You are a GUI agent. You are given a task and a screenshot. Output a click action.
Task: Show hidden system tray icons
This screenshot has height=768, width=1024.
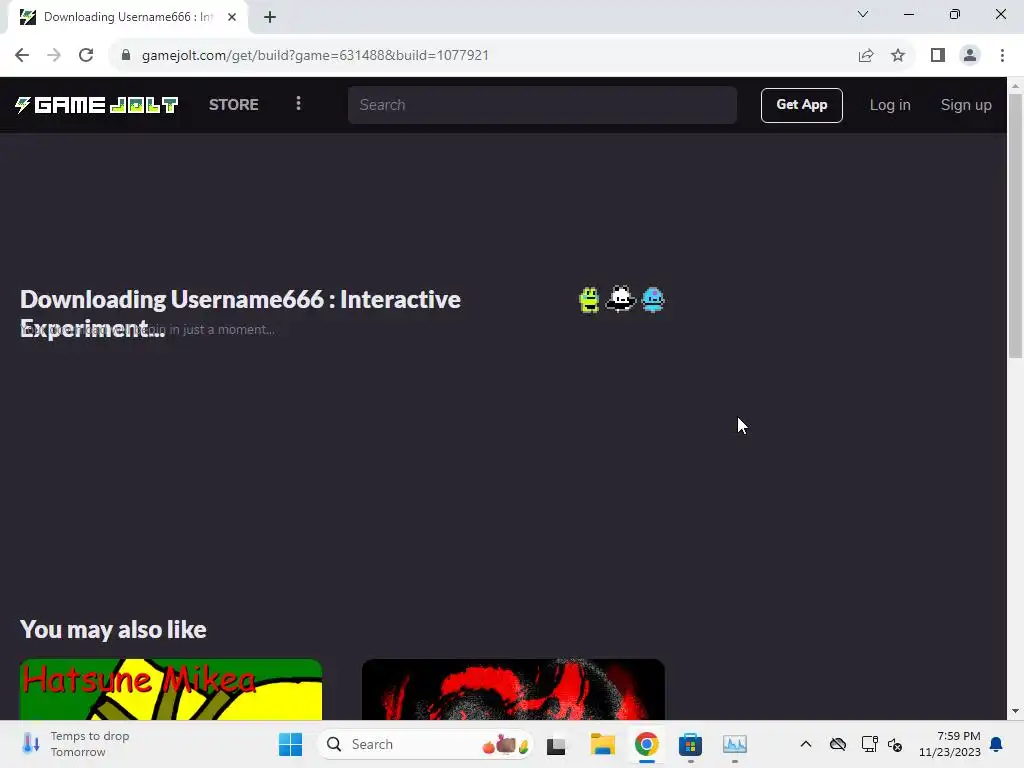tap(806, 744)
